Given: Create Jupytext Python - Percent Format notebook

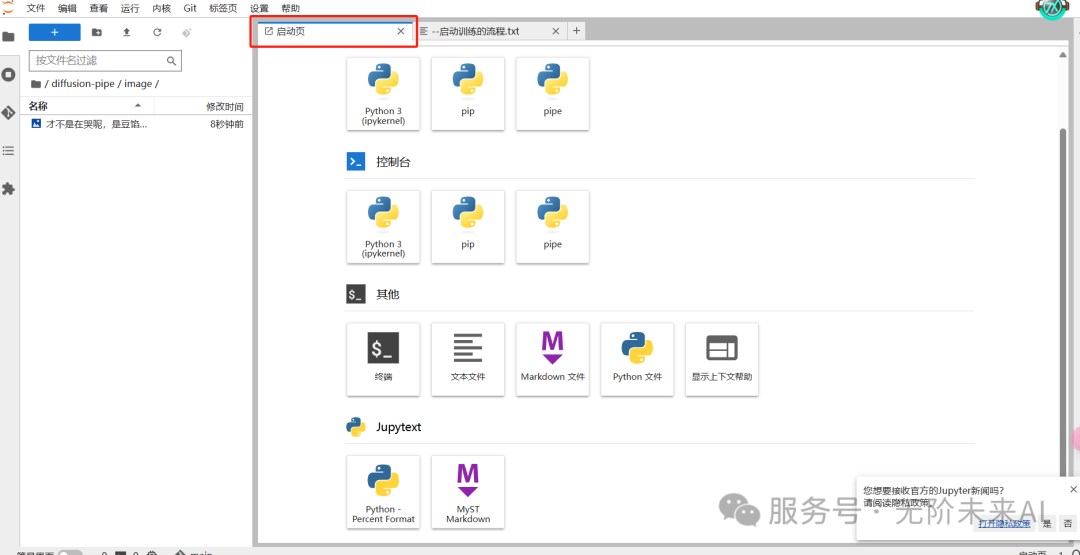Looking at the screenshot, I should tap(384, 492).
